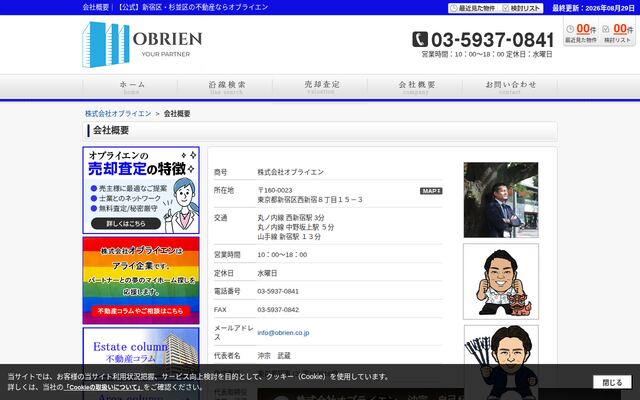The image size is (640, 400).
Task: Open Estate column 不動産コラム banner
Action: 141,346
